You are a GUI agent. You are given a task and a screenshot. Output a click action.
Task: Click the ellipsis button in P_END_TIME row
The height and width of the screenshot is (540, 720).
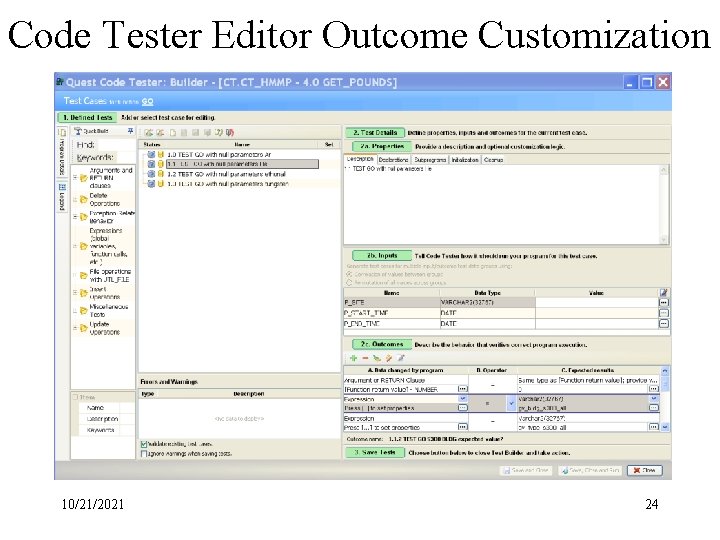[x=664, y=323]
